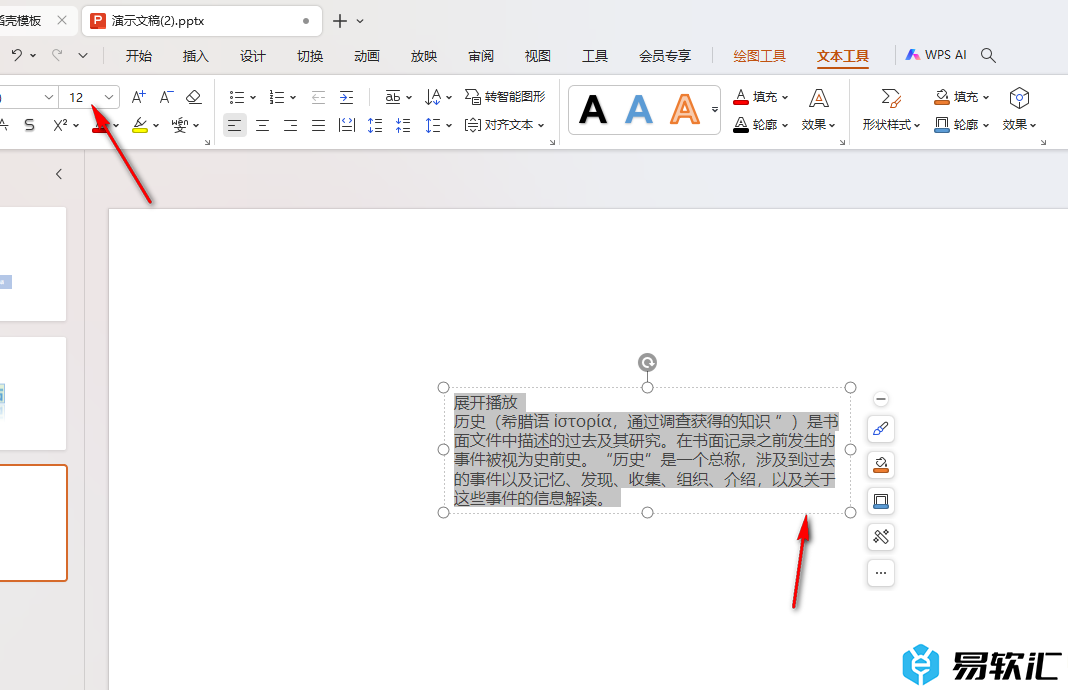Select the black A text style preset

tap(593, 110)
